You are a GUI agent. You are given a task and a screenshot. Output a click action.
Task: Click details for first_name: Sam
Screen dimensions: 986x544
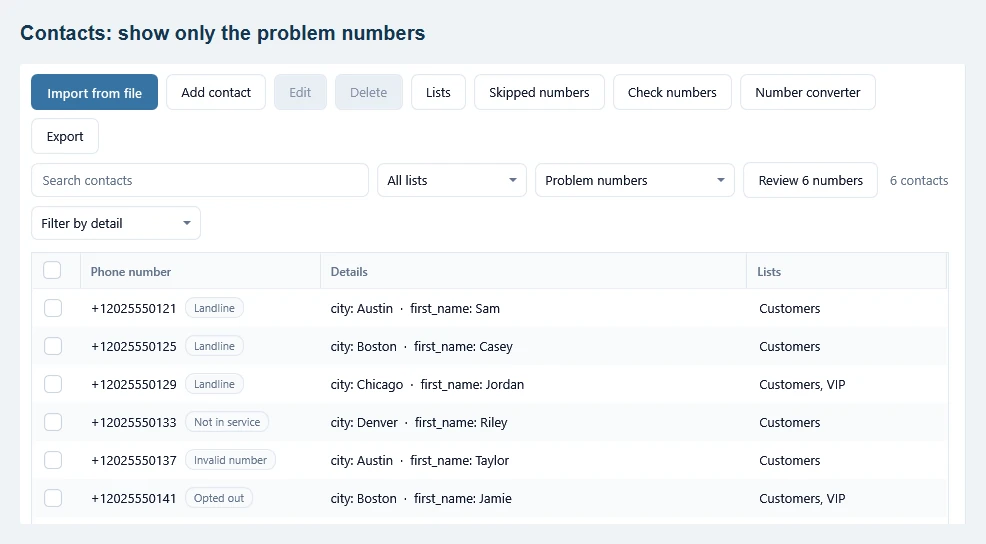click(x=415, y=308)
